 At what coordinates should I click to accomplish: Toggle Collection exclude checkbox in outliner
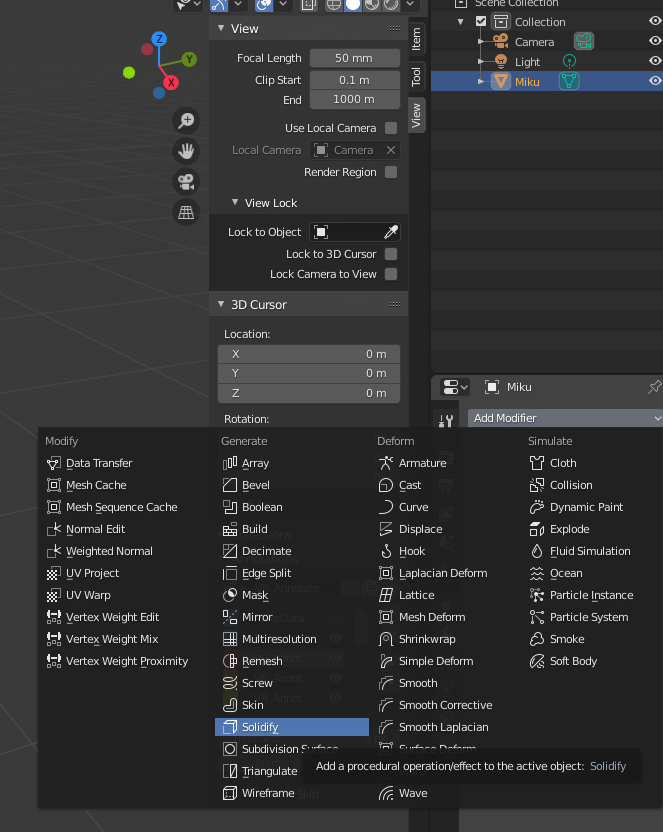point(481,21)
